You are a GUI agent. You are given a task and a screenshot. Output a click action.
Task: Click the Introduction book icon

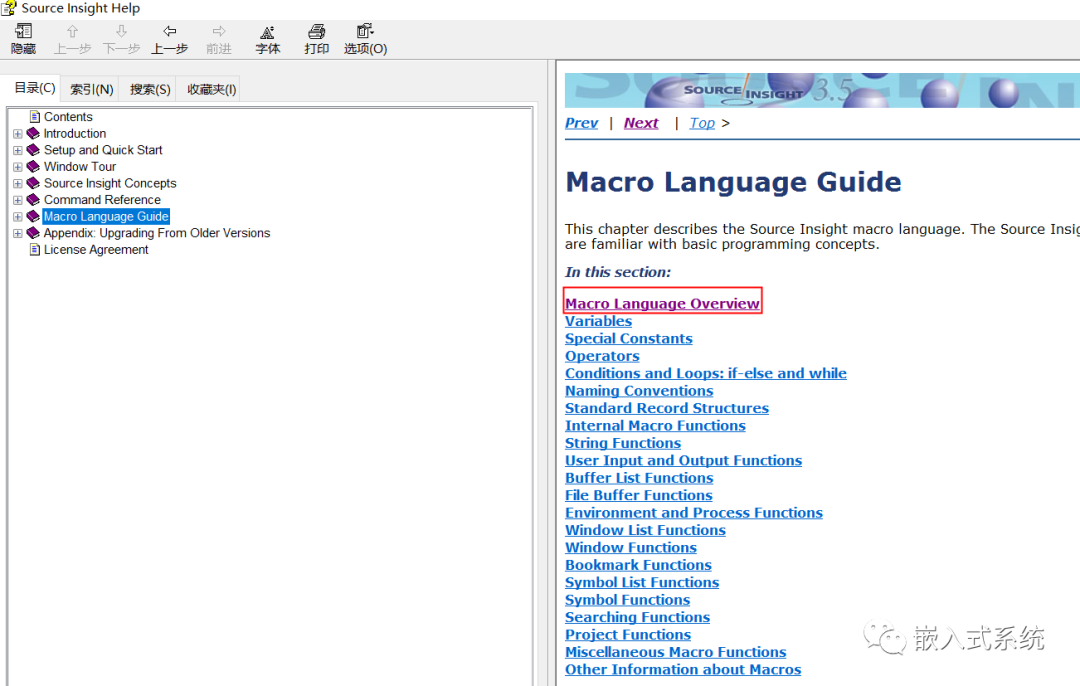[x=33, y=133]
